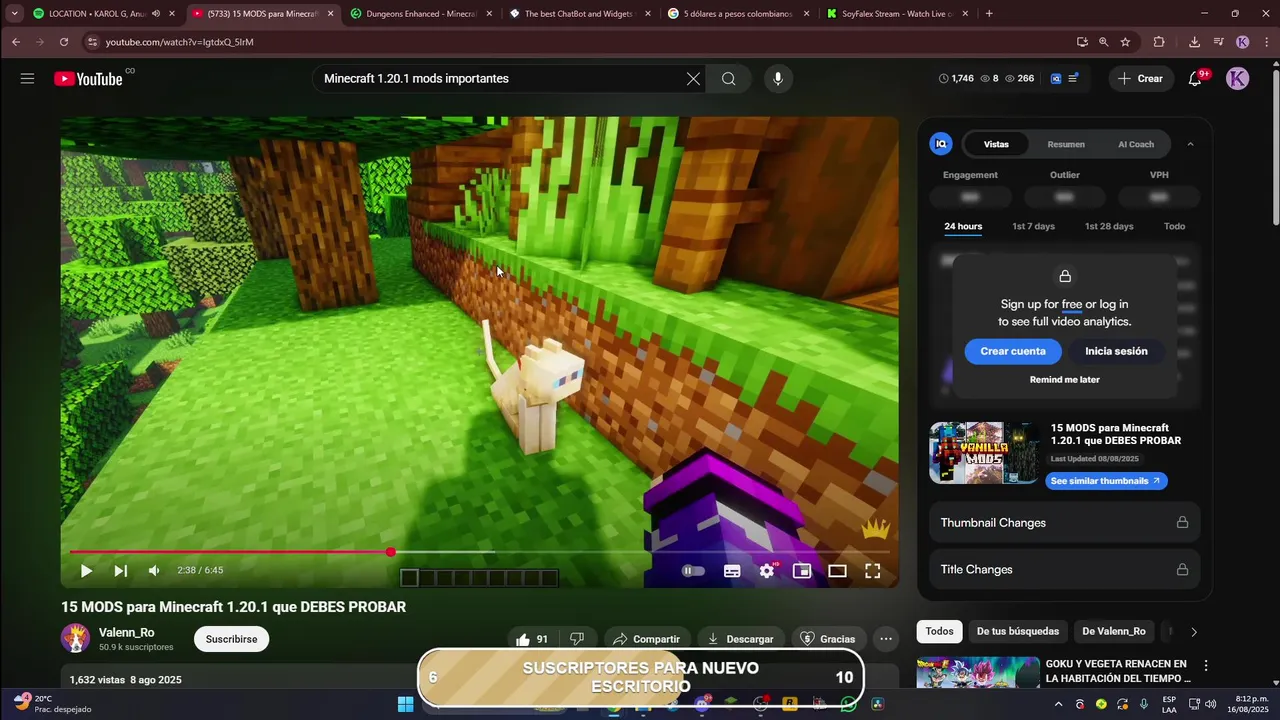Open a new browser tab
1280x720 pixels.
coord(989,14)
